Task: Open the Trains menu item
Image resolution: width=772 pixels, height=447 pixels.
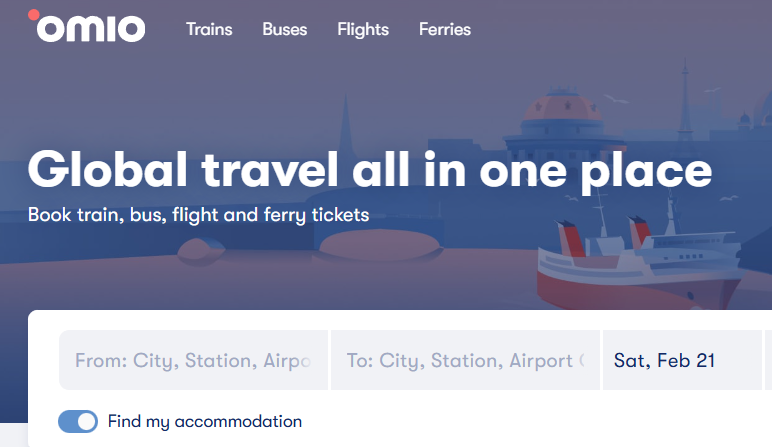Action: [x=209, y=30]
